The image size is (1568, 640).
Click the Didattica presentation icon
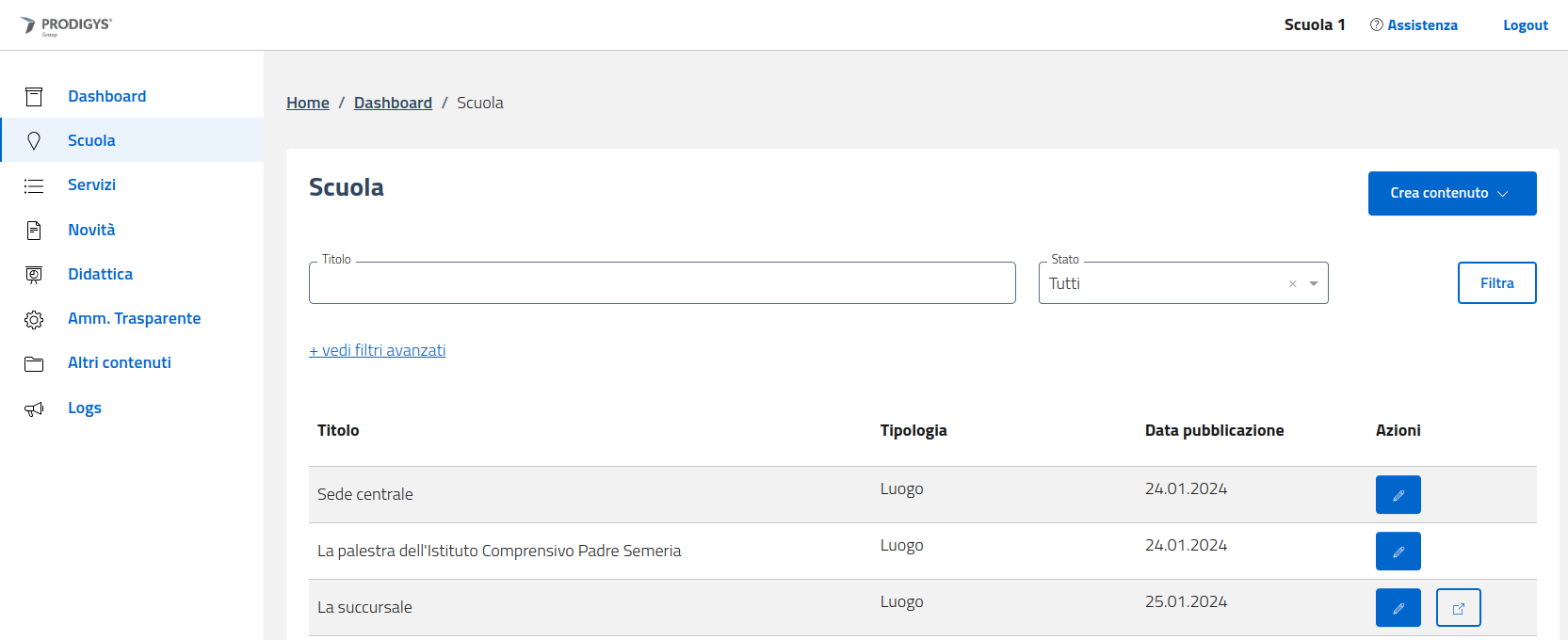pos(34,275)
